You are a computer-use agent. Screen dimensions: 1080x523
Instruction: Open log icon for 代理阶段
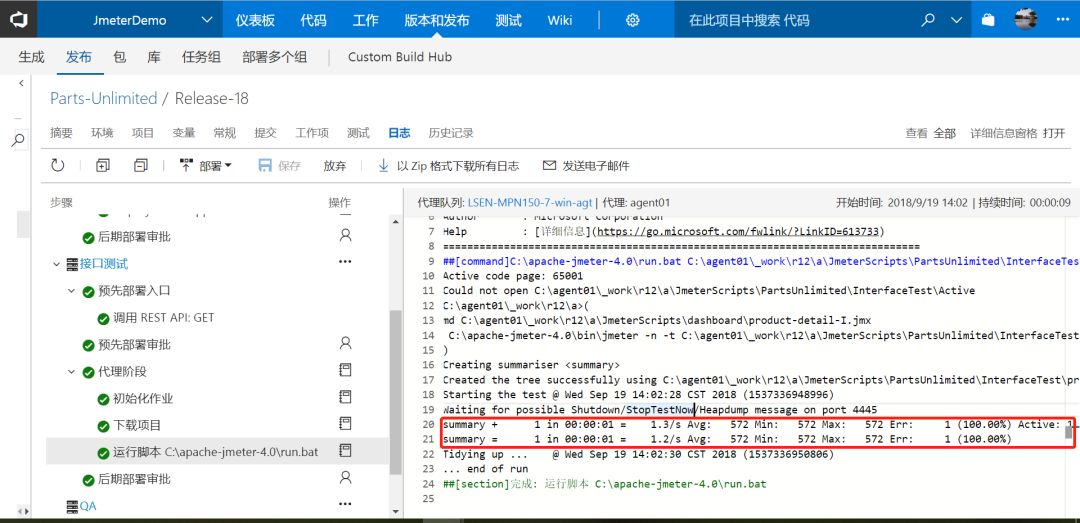pyautogui.click(x=345, y=370)
